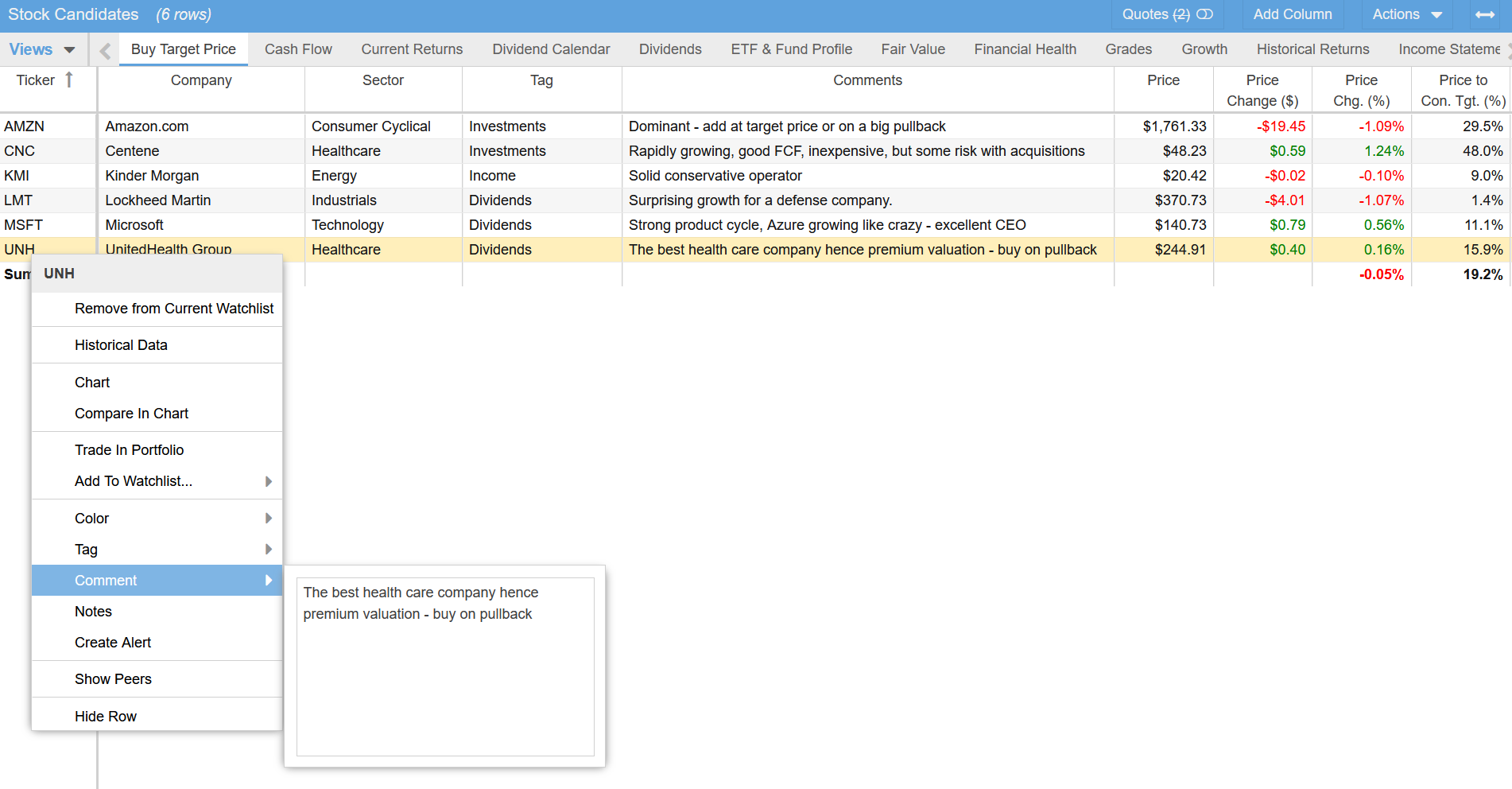Select Compare In Chart
Viewport: 1512px width, 789px height.
pyautogui.click(x=157, y=414)
